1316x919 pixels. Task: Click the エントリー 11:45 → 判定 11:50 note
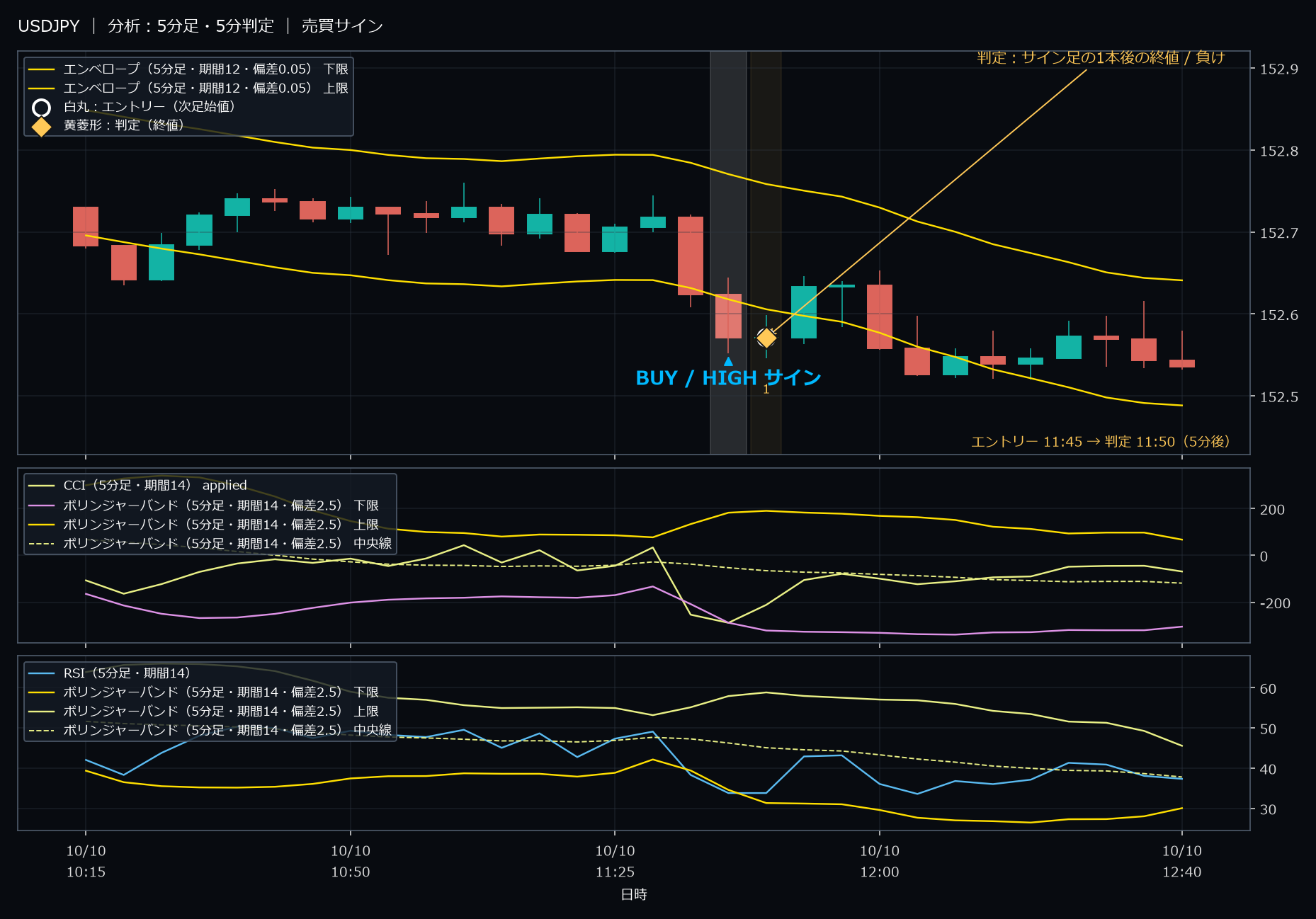point(1101,442)
